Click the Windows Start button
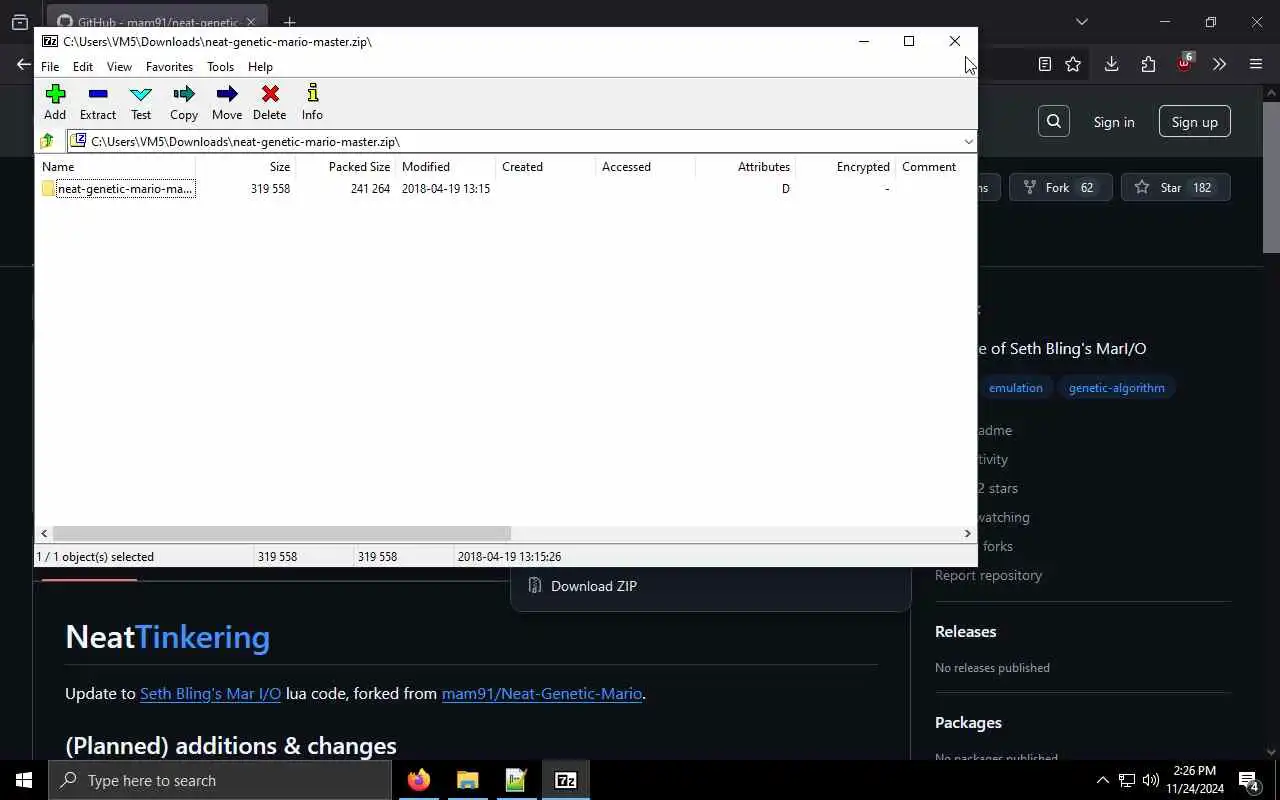Screen dimensions: 1280x800 pyautogui.click(x=24, y=780)
